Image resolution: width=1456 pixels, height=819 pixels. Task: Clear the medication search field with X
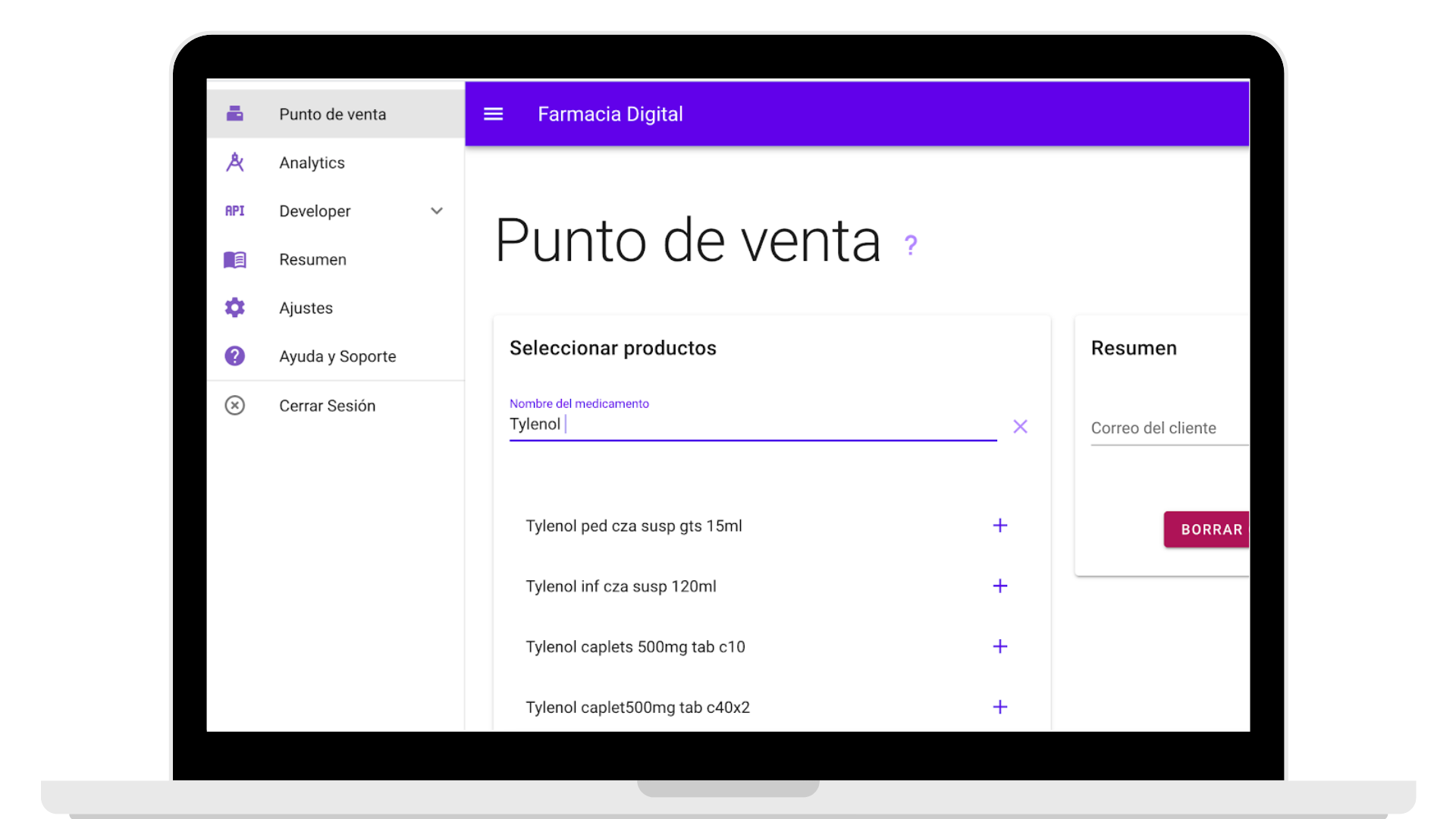[1021, 427]
